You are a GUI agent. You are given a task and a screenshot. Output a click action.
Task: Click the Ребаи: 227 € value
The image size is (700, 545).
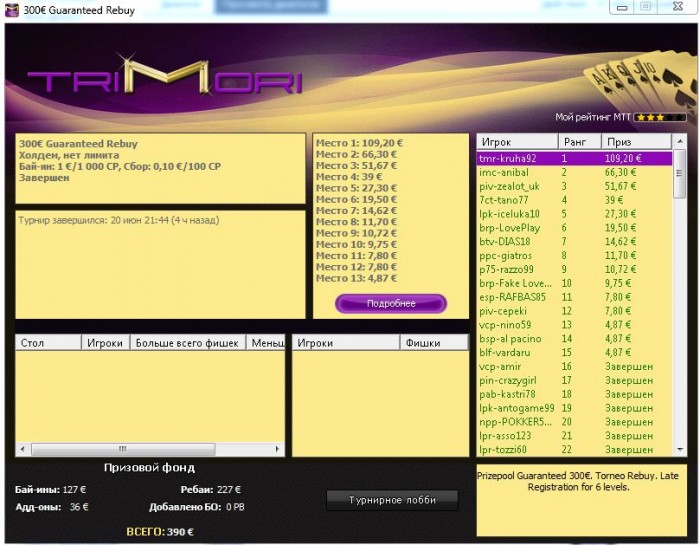[211, 490]
